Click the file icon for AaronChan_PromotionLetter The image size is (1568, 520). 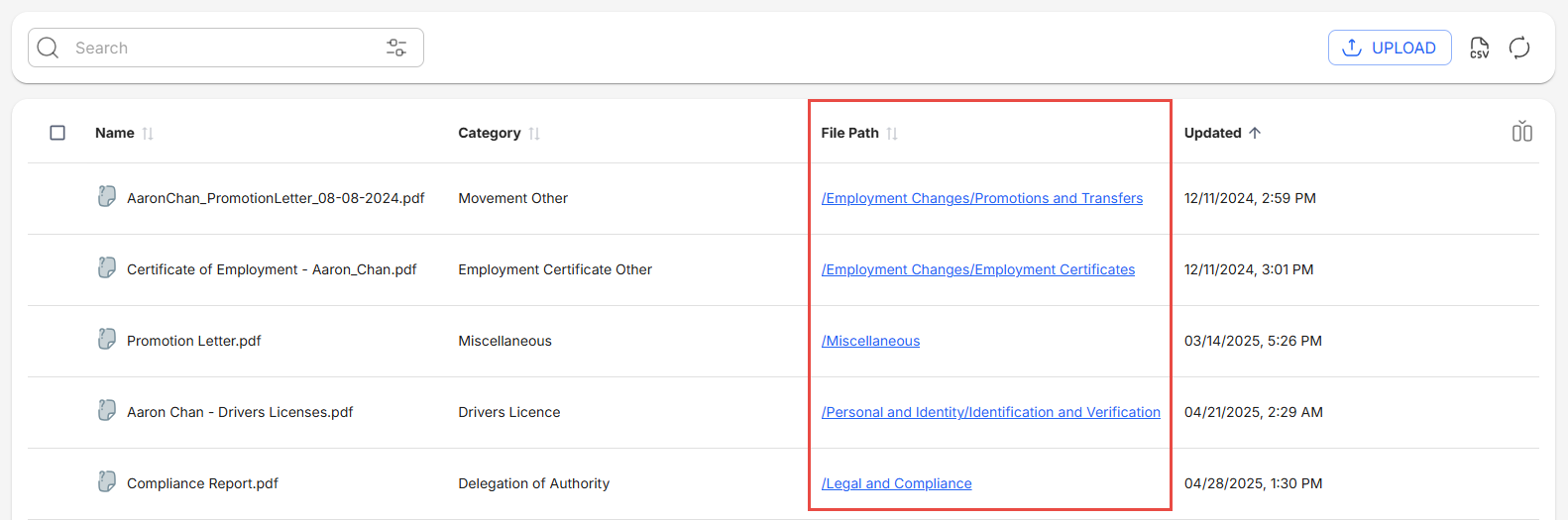tap(107, 197)
